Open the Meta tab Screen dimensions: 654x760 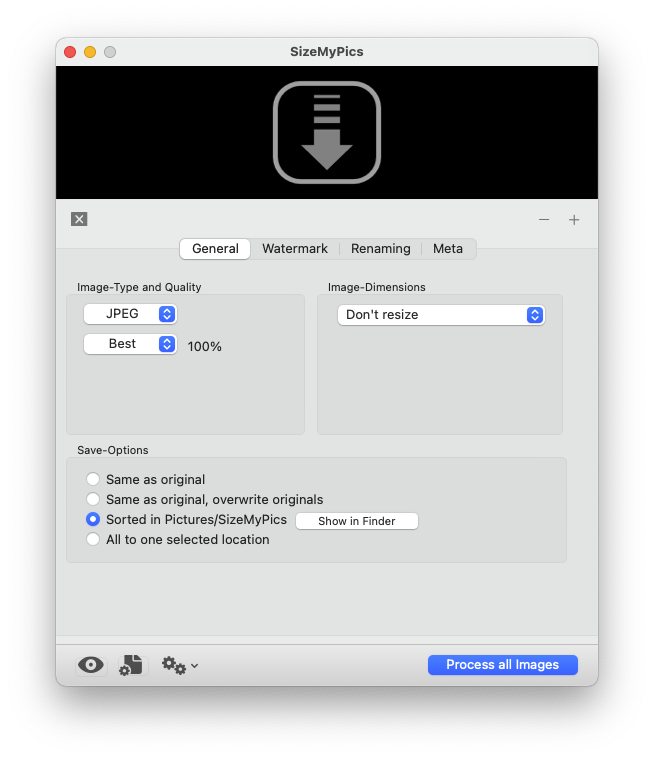(447, 249)
